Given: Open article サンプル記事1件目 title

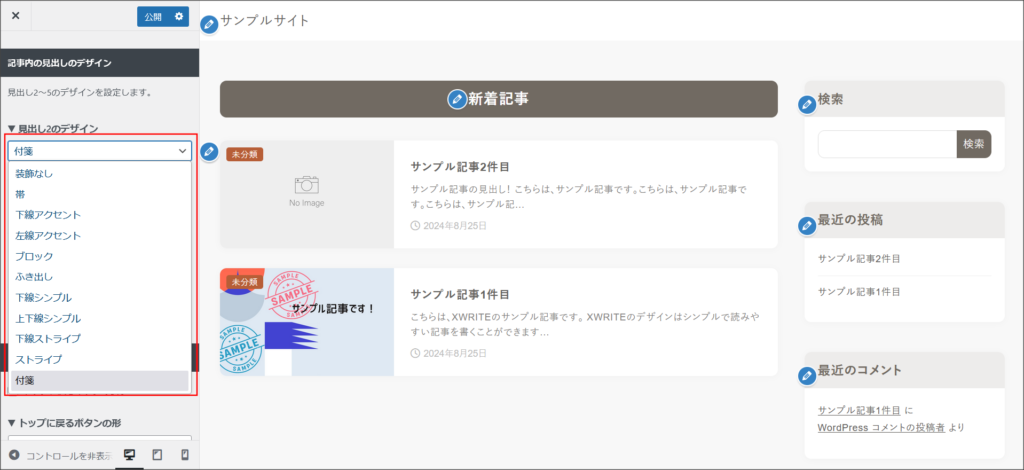Looking at the screenshot, I should (460, 294).
